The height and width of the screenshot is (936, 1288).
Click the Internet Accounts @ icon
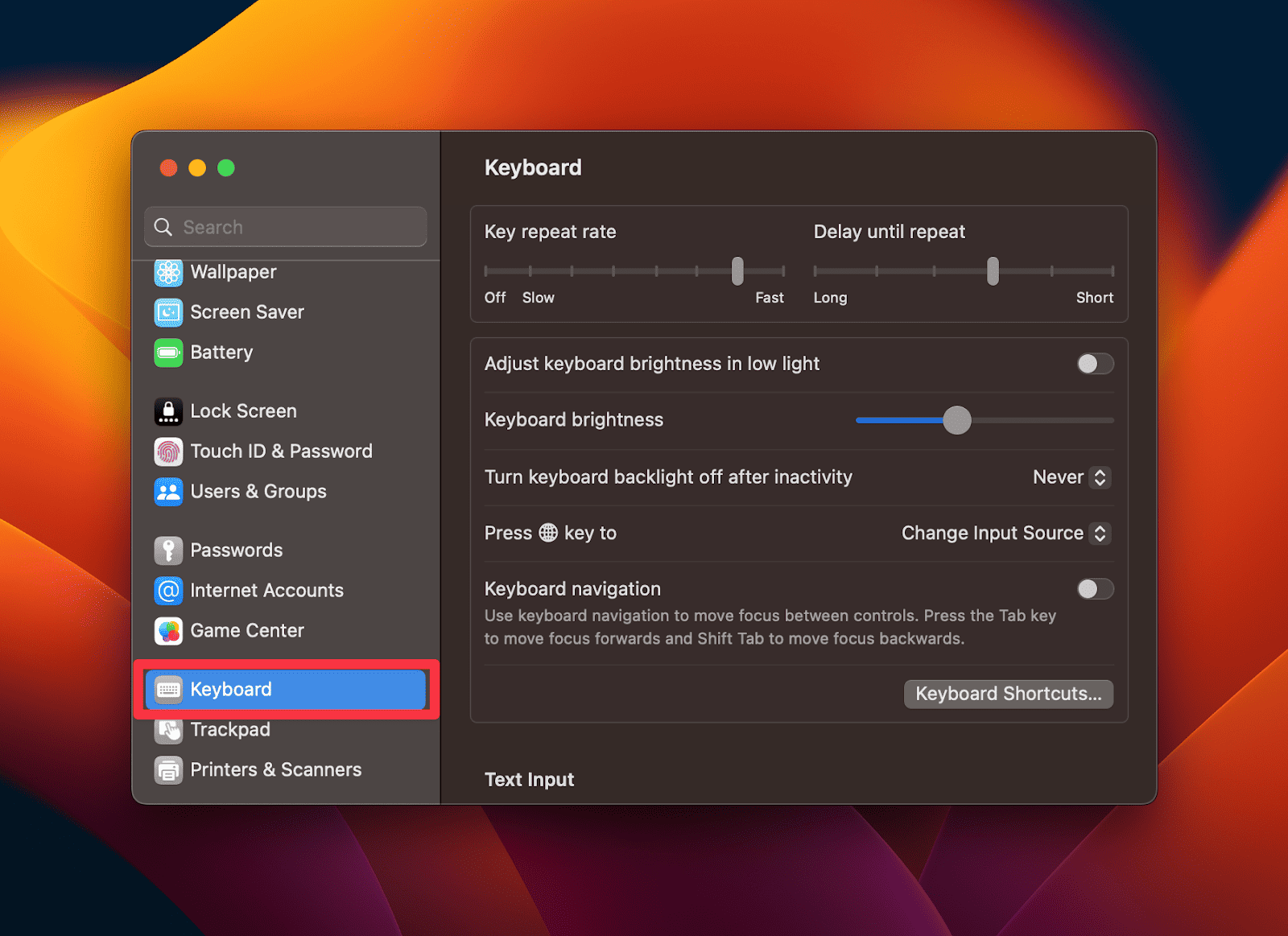point(168,591)
